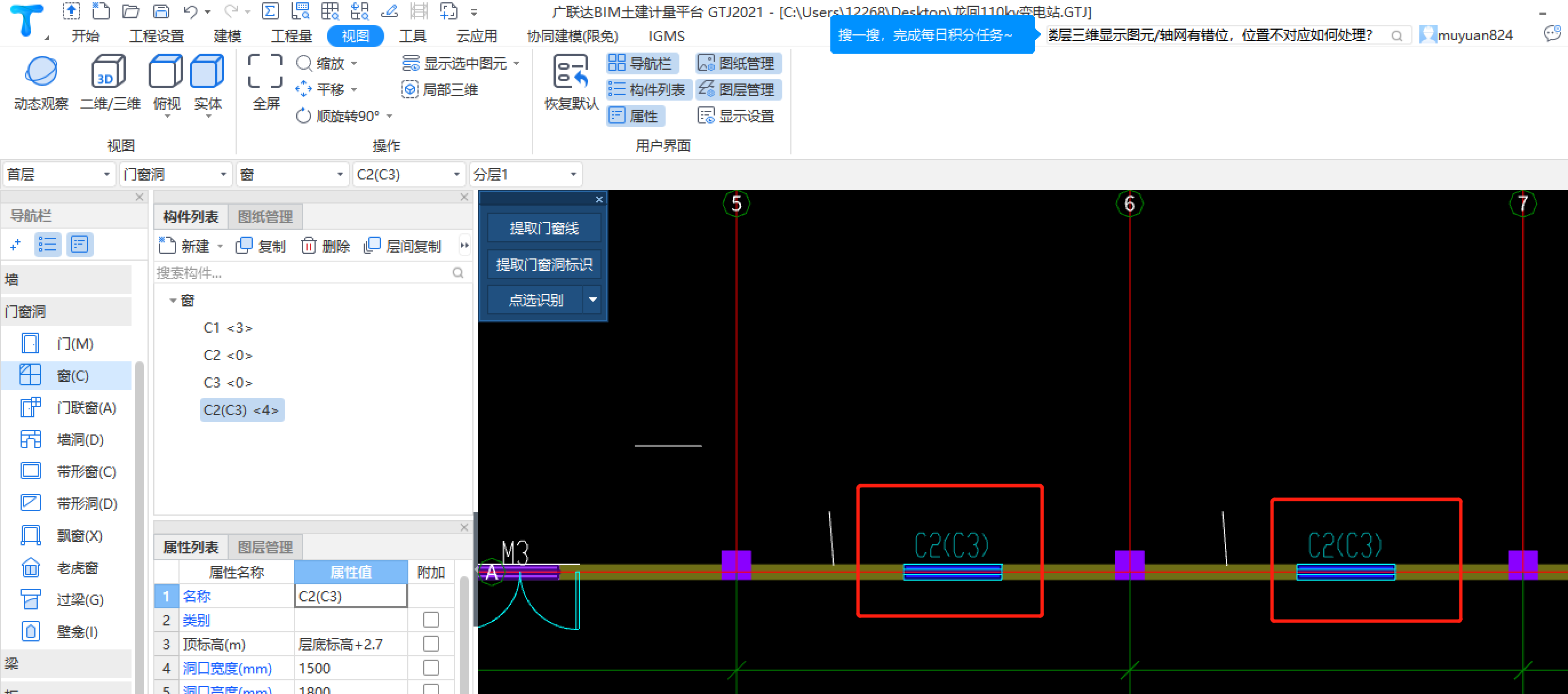This screenshot has height=694, width=1568.
Task: Open the 工程设置 ribbon tab
Action: click(x=157, y=36)
